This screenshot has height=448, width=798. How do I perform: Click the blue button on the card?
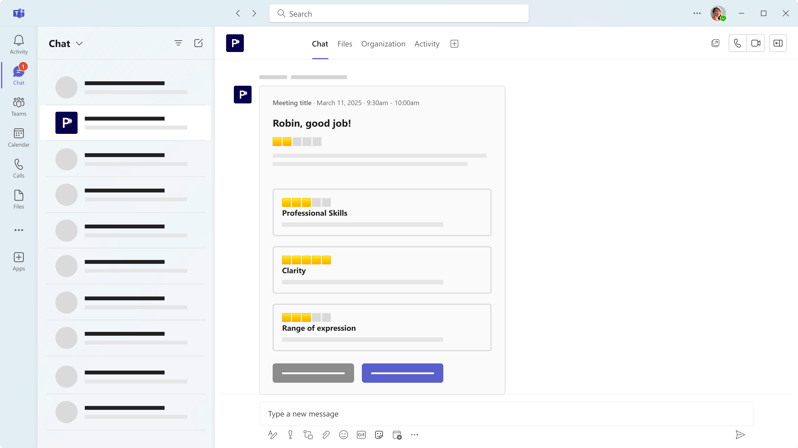(402, 373)
